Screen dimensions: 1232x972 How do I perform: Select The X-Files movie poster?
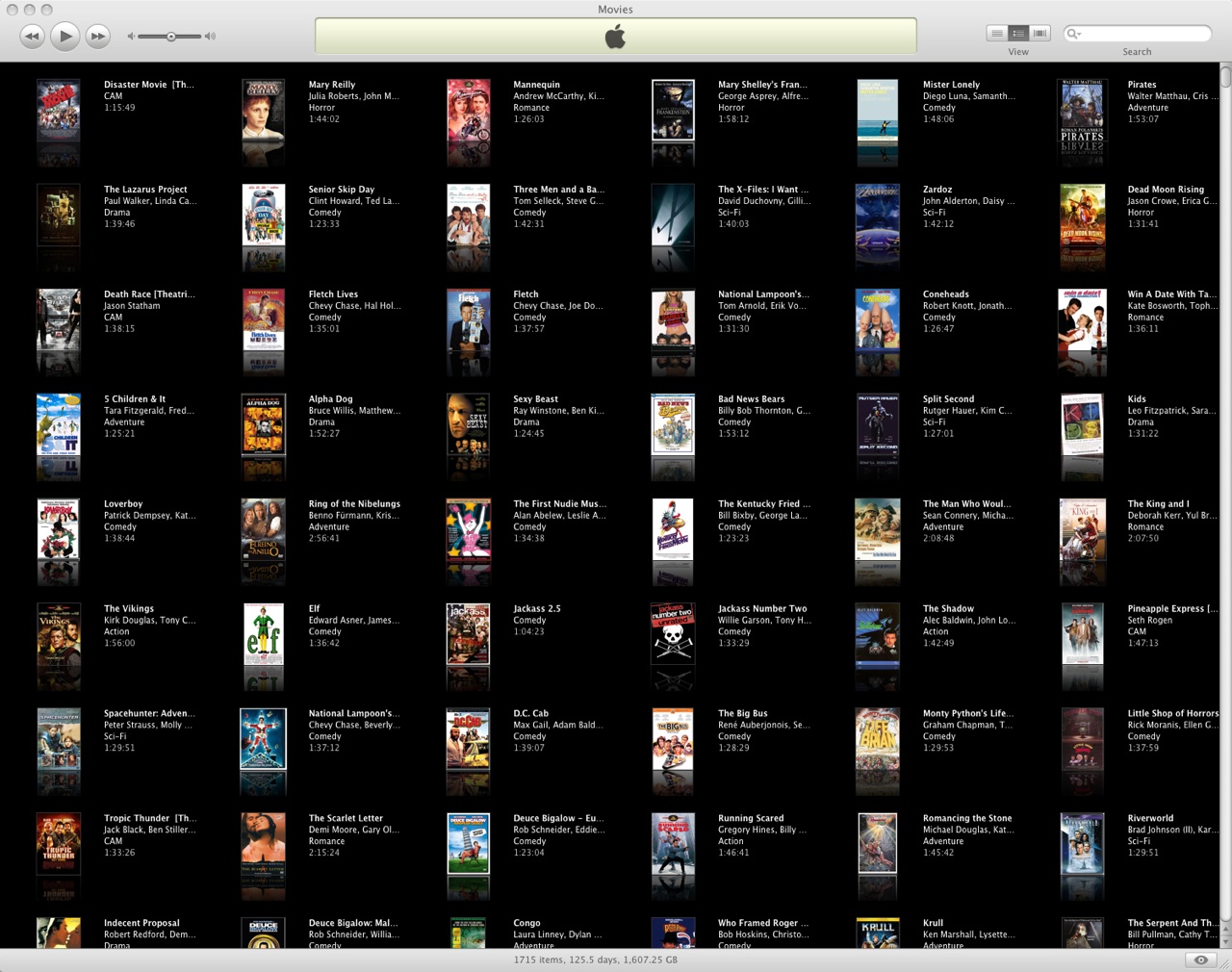[673, 215]
